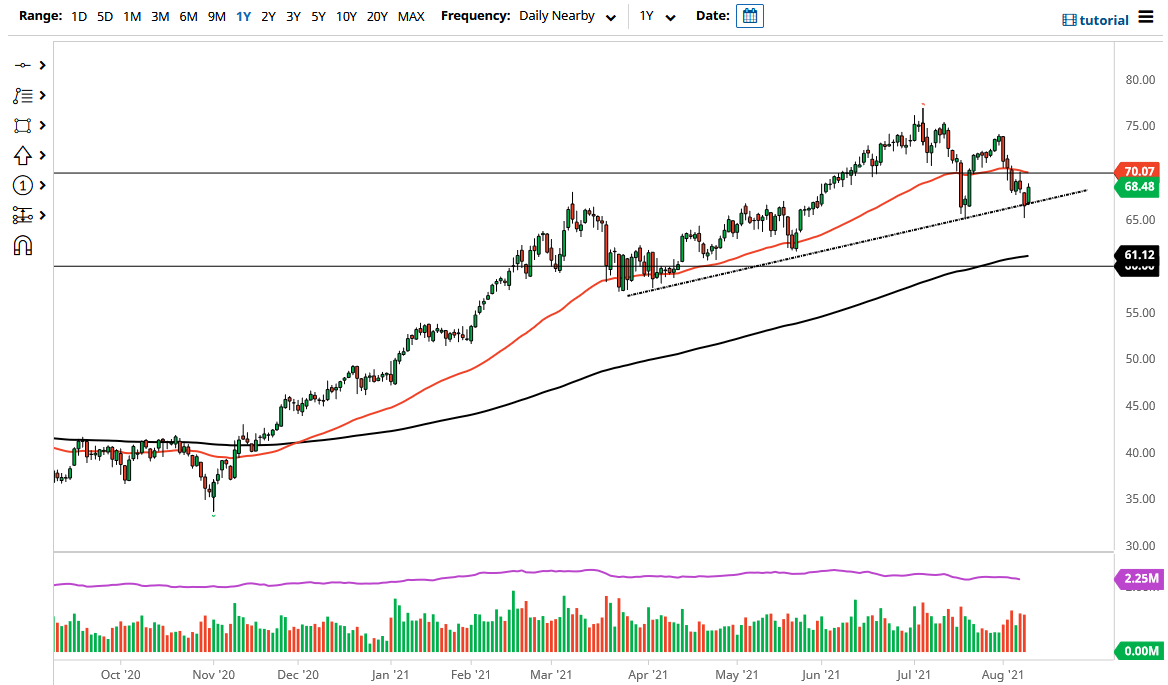Open the tutorial link

coord(1104,19)
